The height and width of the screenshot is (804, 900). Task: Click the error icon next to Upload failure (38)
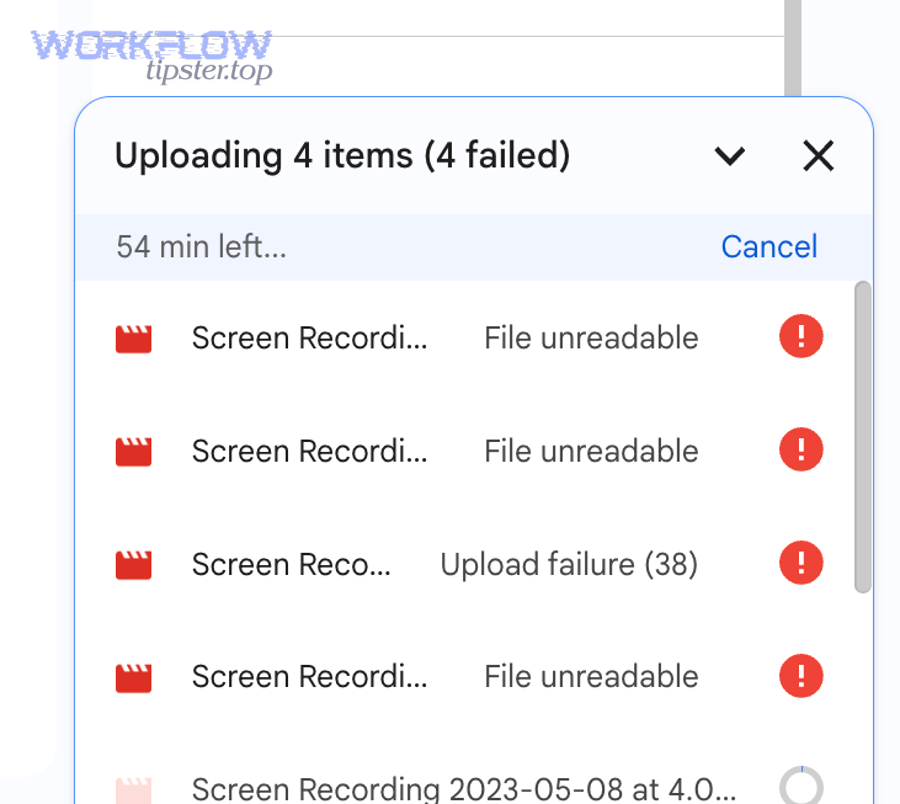(x=800, y=563)
